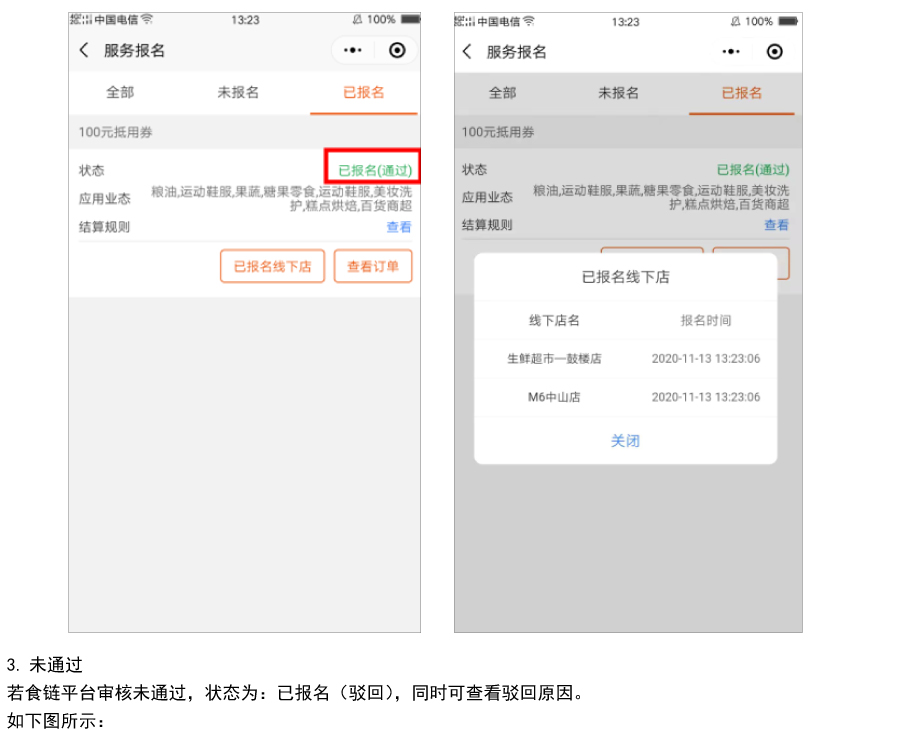Tap the circular target icon in right phone
Image resolution: width=920 pixels, height=730 pixels.
(x=774, y=52)
